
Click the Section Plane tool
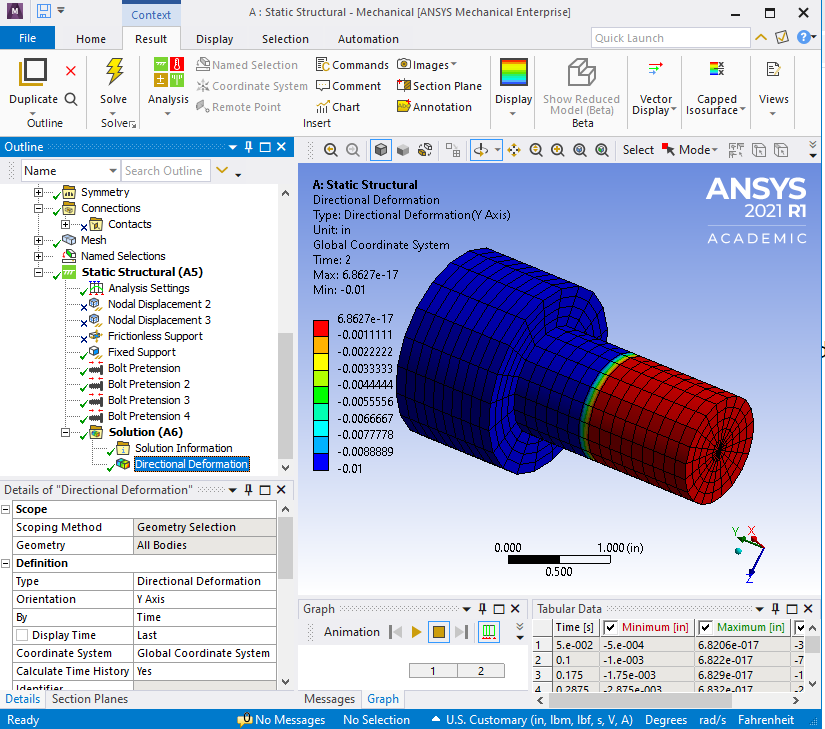tap(439, 86)
